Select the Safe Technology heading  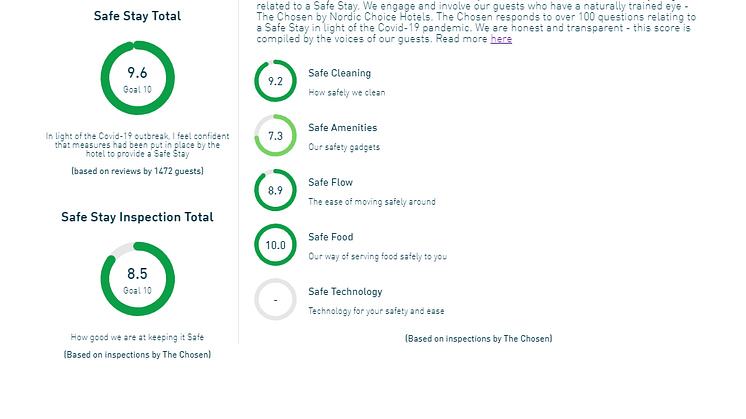point(345,292)
